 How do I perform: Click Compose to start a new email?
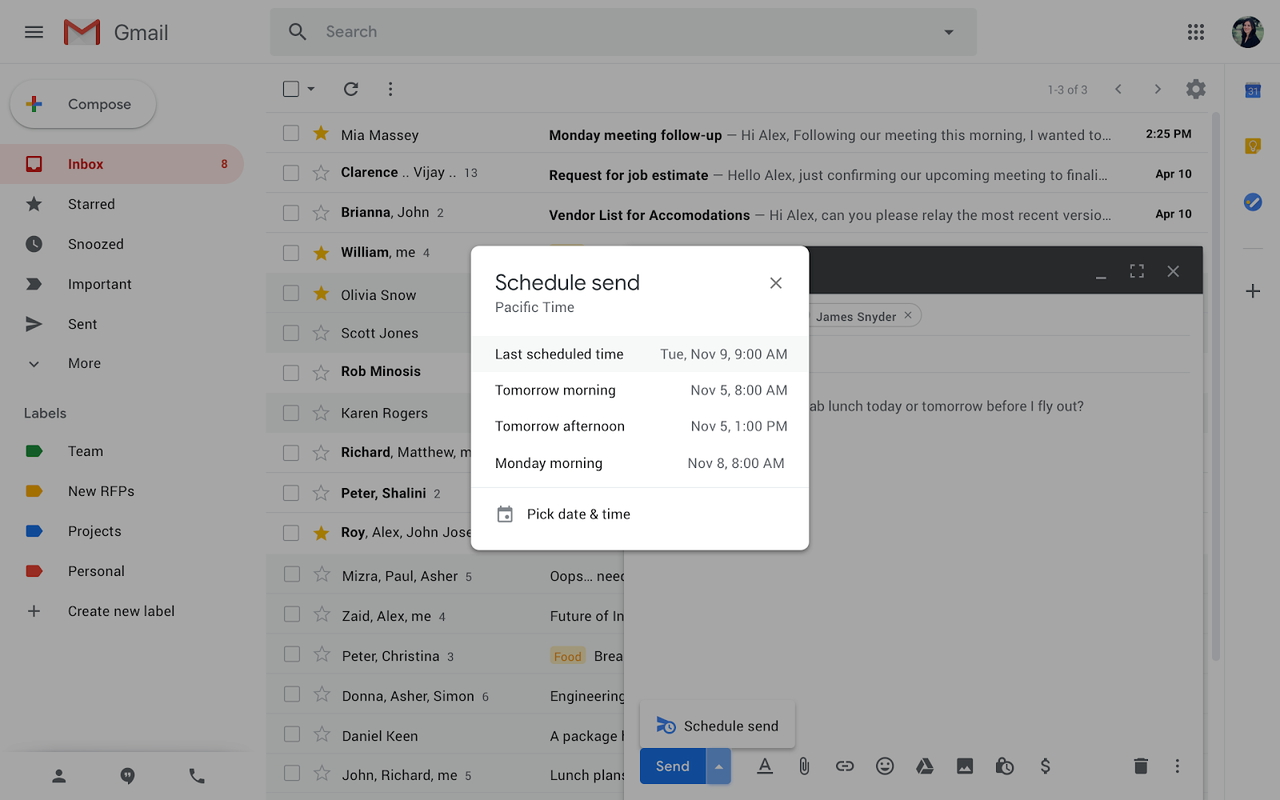coord(82,103)
